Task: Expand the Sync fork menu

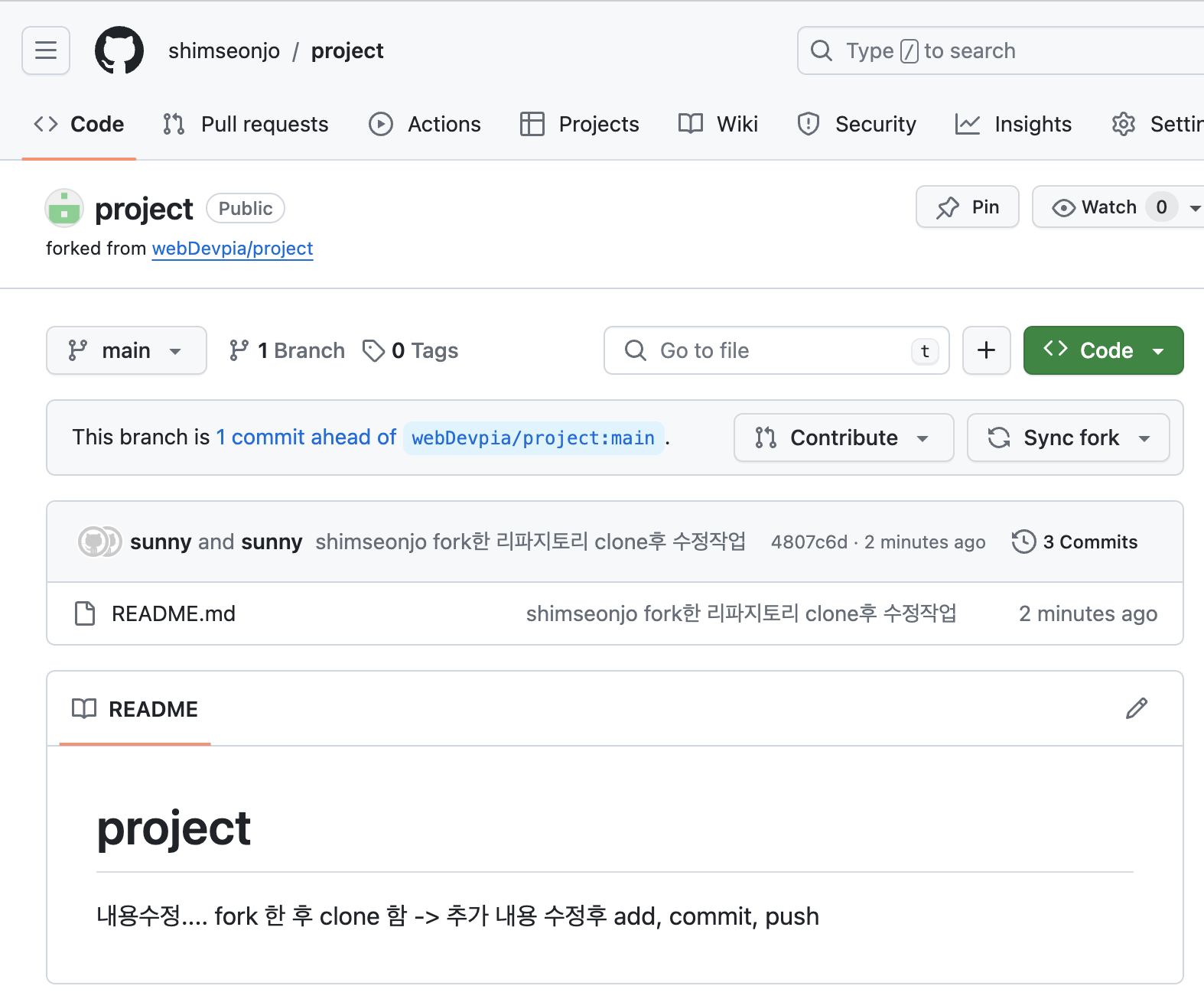Action: pos(1068,438)
